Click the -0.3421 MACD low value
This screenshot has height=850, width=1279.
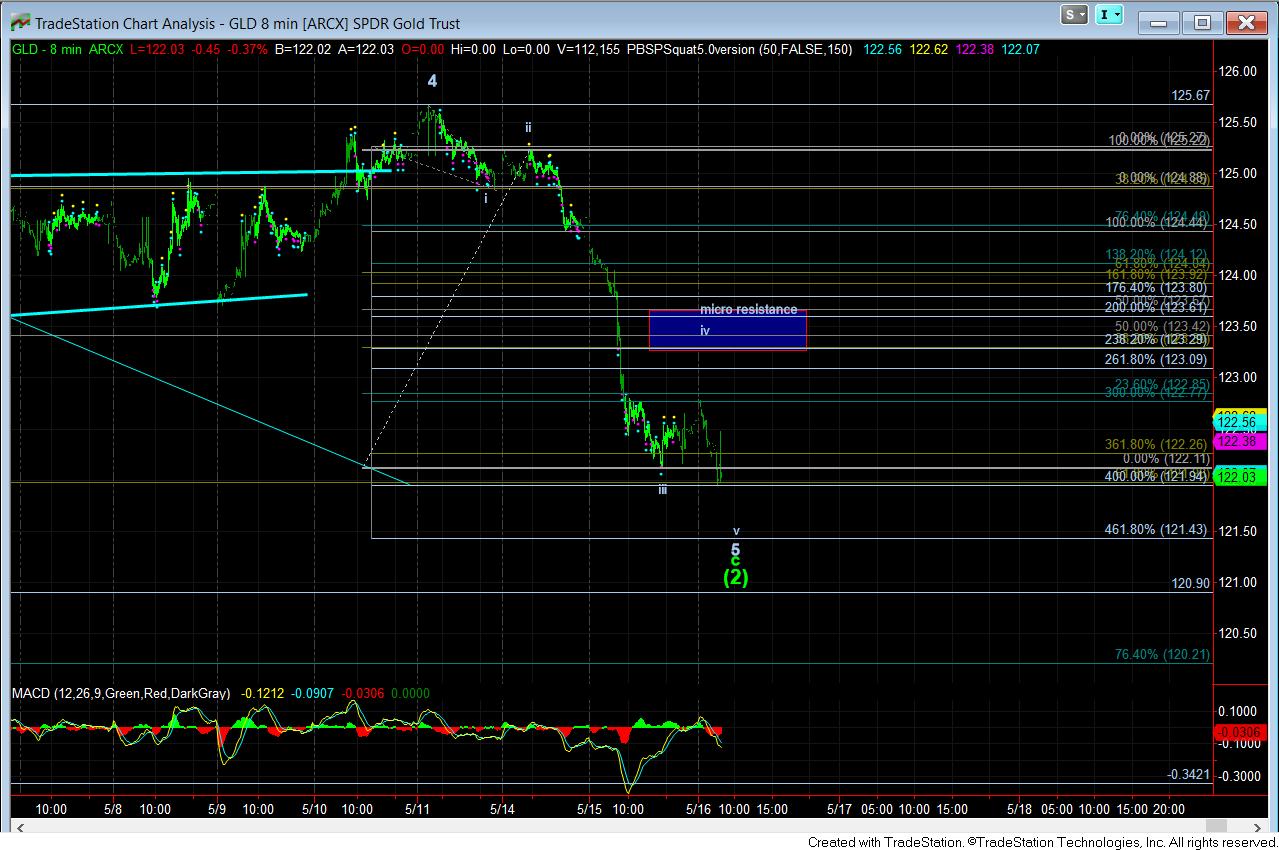1188,774
